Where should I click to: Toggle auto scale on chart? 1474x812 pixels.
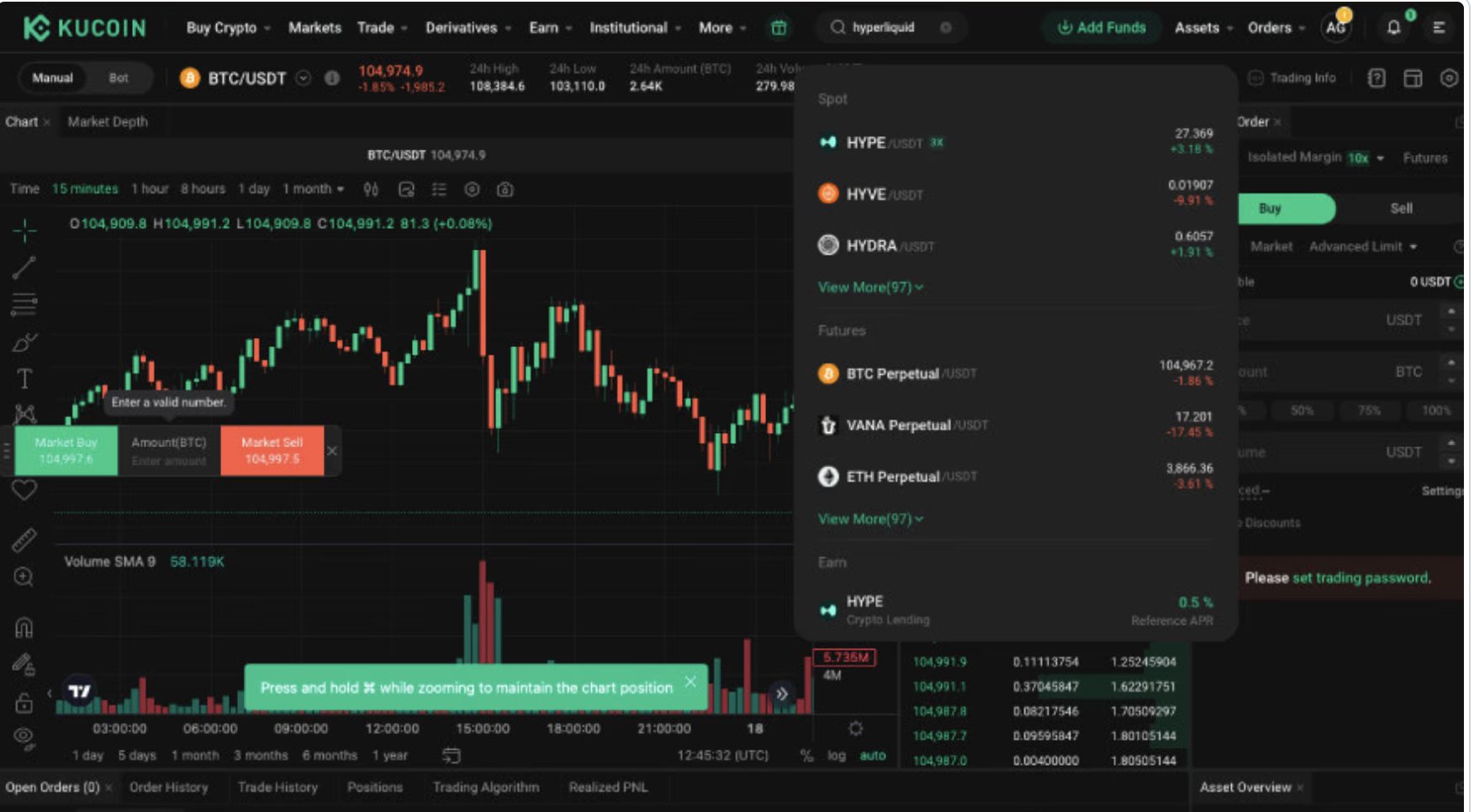coord(872,755)
